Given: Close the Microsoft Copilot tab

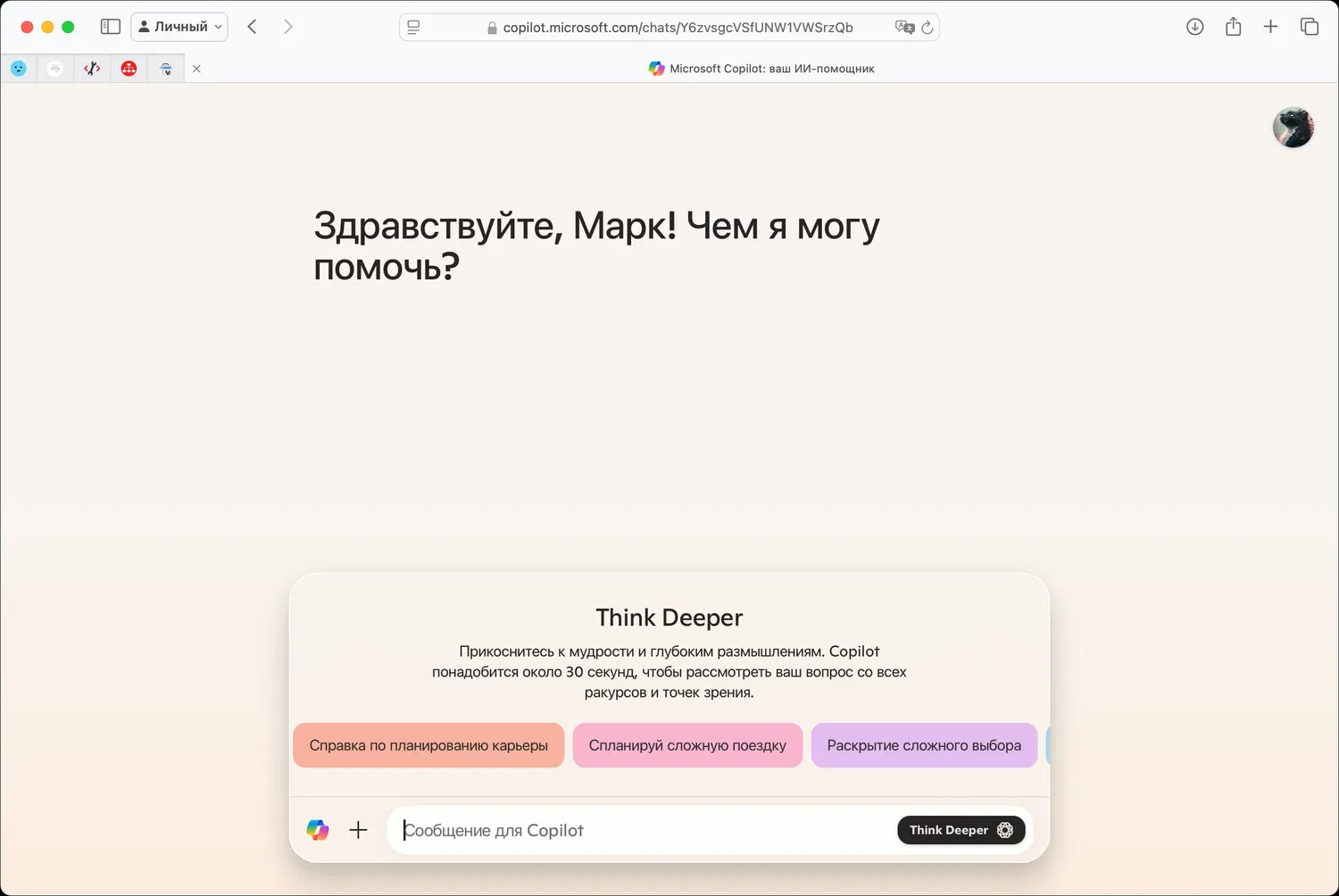Looking at the screenshot, I should tap(196, 69).
